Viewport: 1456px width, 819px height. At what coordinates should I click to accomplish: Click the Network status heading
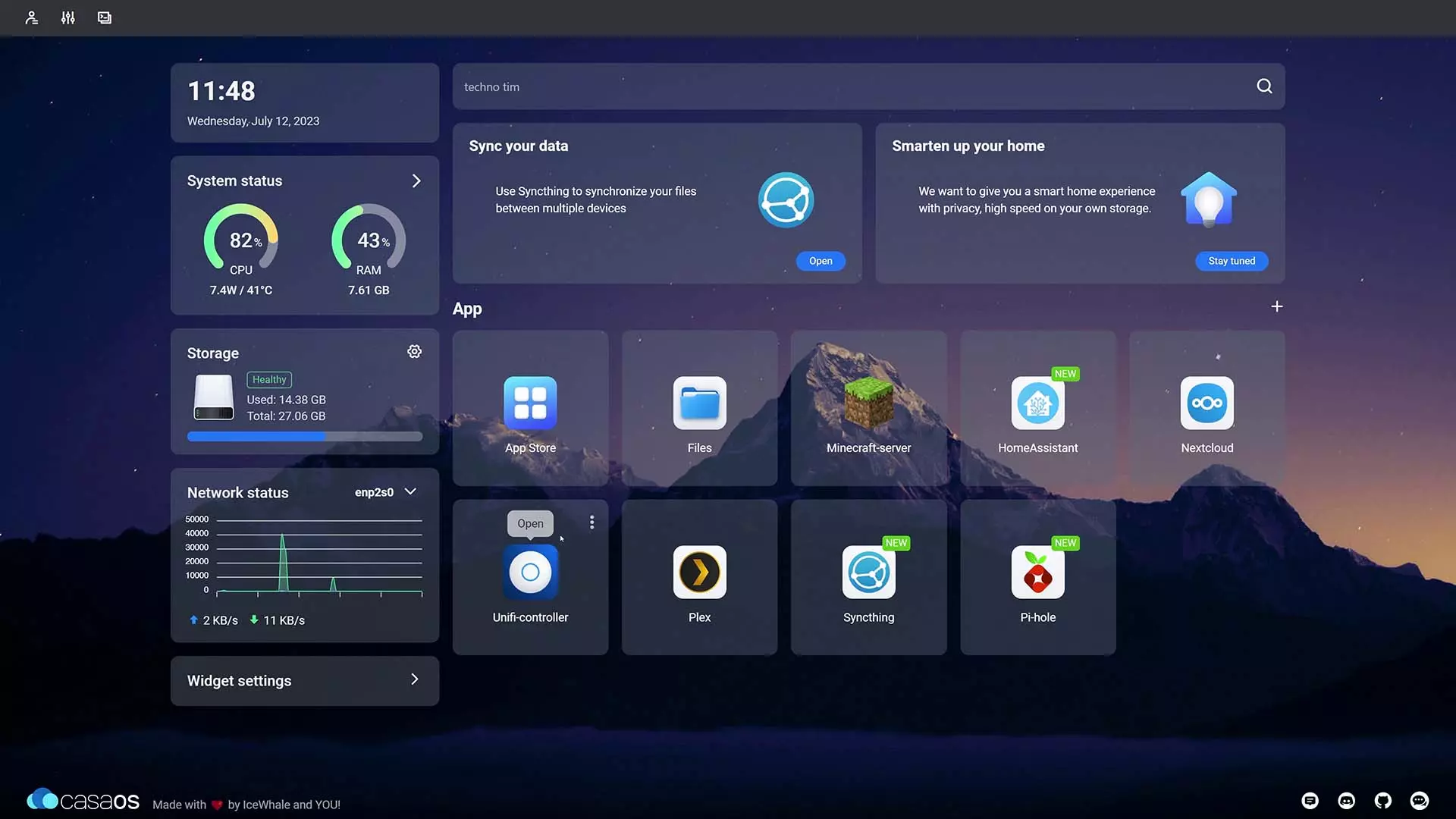(237, 493)
